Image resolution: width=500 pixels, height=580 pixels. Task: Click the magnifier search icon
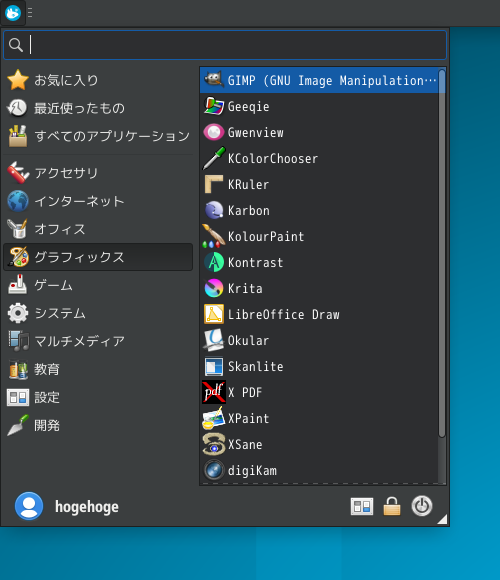tap(16, 45)
